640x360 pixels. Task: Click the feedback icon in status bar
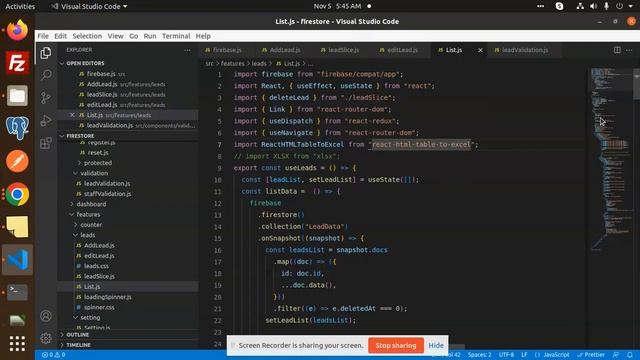tap(616, 355)
